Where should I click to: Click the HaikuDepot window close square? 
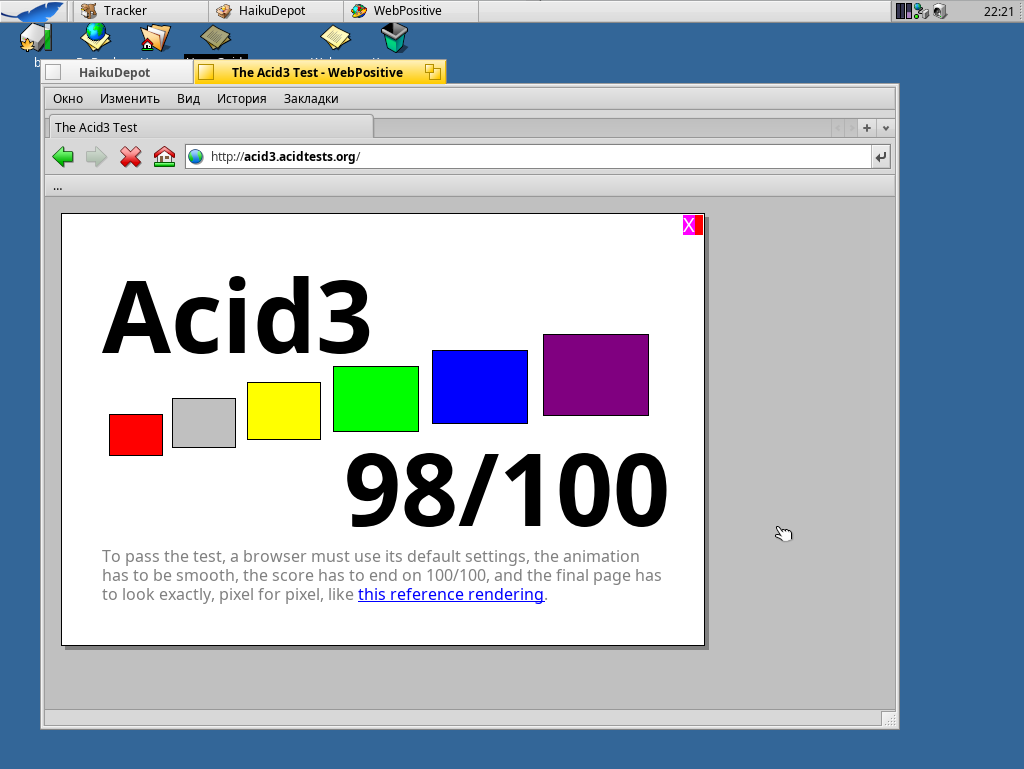pos(54,72)
